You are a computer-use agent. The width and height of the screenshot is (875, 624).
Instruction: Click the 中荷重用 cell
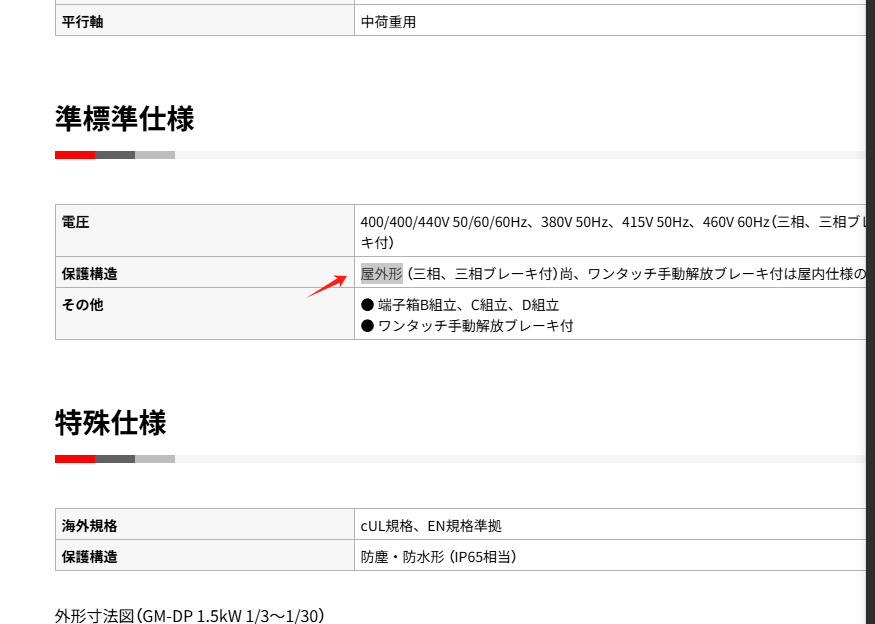click(388, 22)
